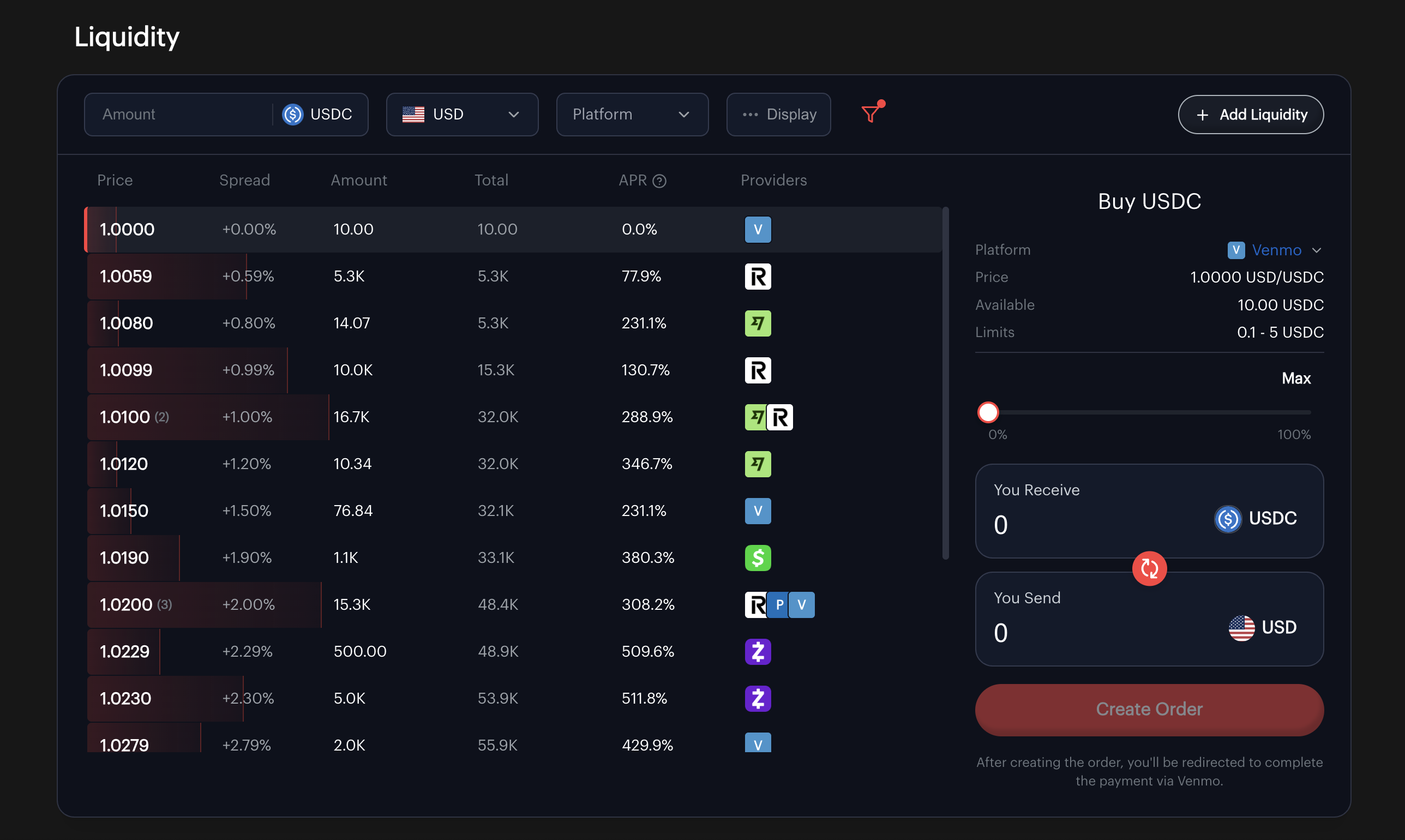Screen dimensions: 1405x840
Task: Click PayPal icon in 1.0200 row
Action: coord(780,604)
